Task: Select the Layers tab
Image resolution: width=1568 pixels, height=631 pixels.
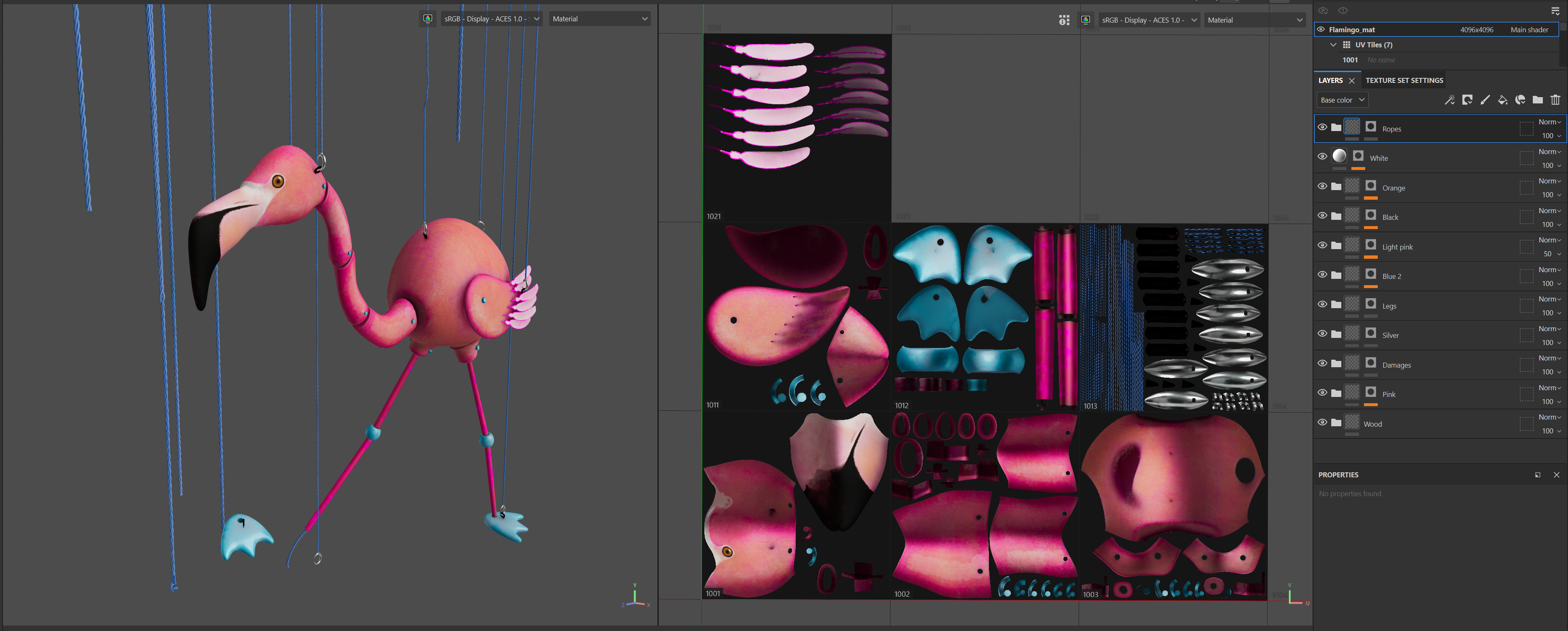Action: (1330, 80)
